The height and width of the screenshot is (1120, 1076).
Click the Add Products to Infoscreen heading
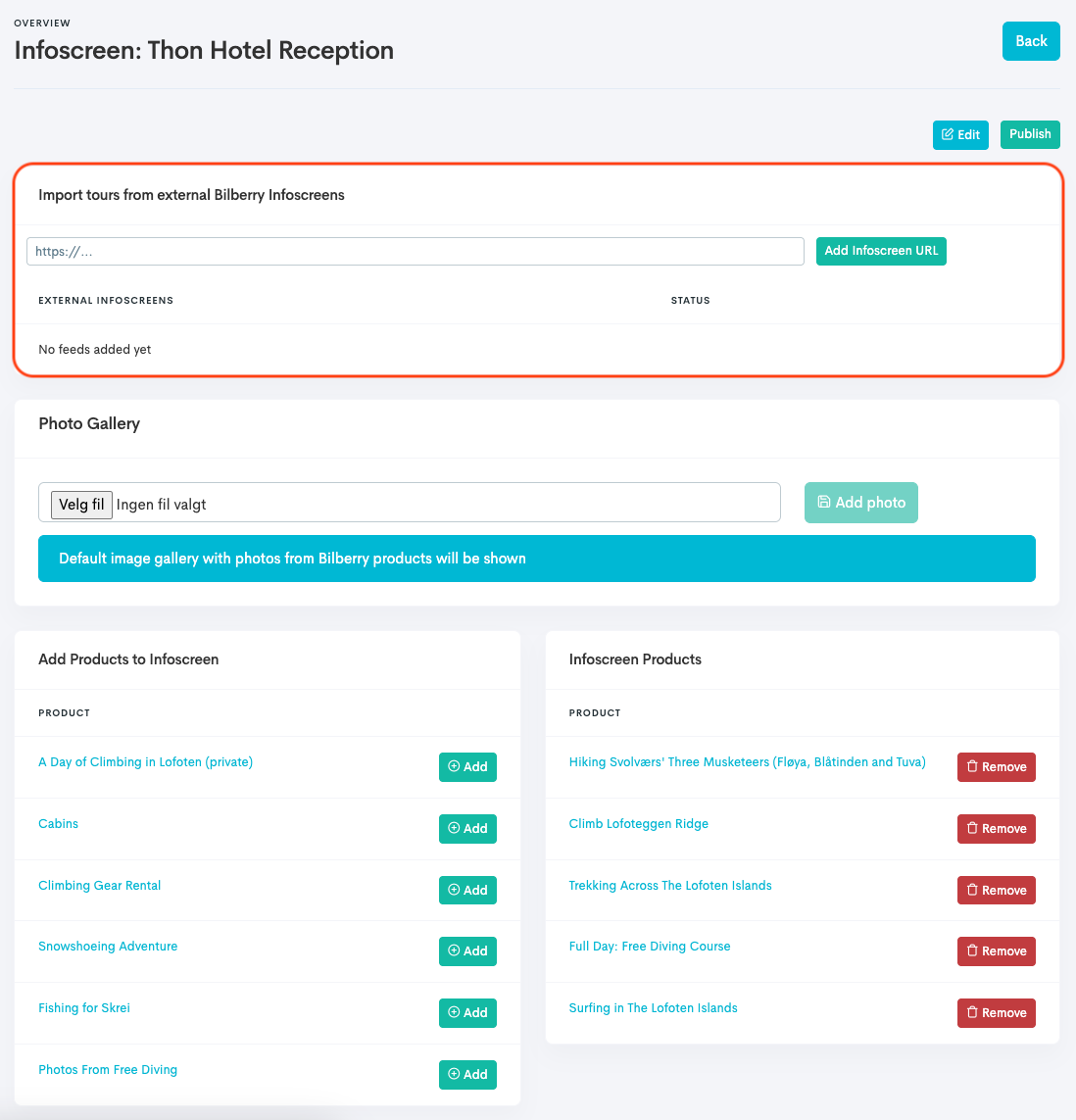(128, 659)
